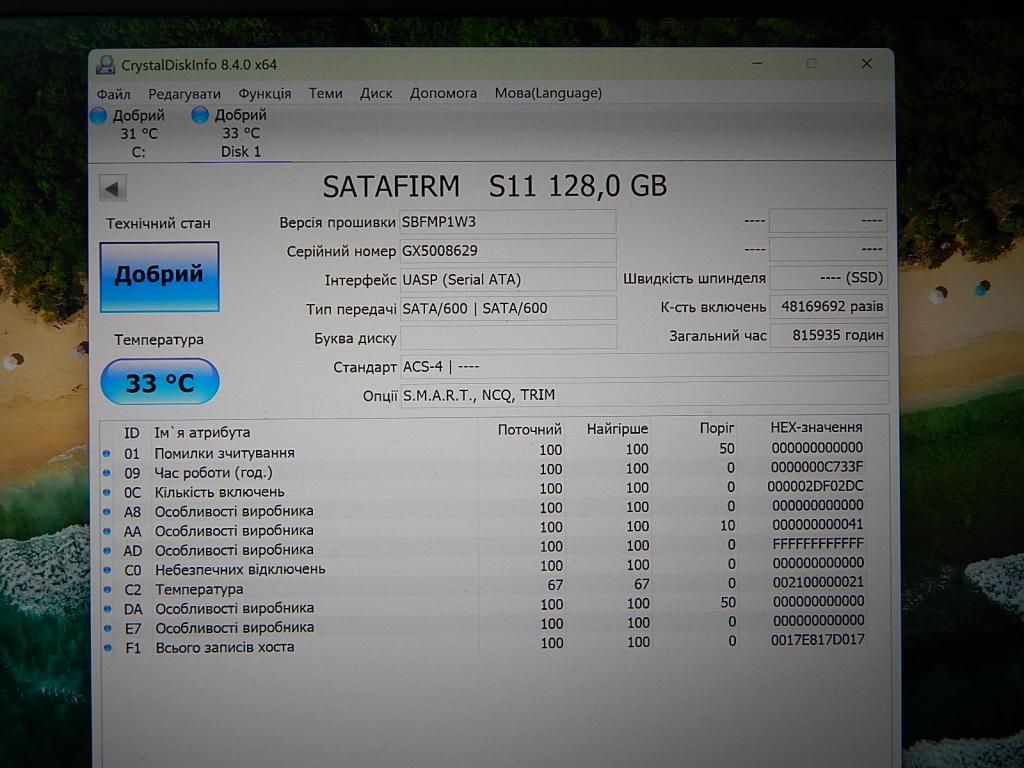Viewport: 1024px width, 768px height.
Task: Click the Ім'я атрибута column header
Action: pos(202,432)
